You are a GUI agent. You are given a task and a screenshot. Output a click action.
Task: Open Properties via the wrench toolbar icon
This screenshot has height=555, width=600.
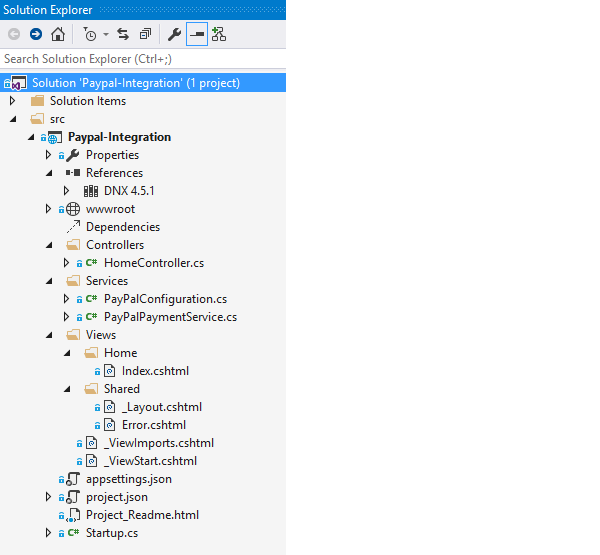point(174,34)
